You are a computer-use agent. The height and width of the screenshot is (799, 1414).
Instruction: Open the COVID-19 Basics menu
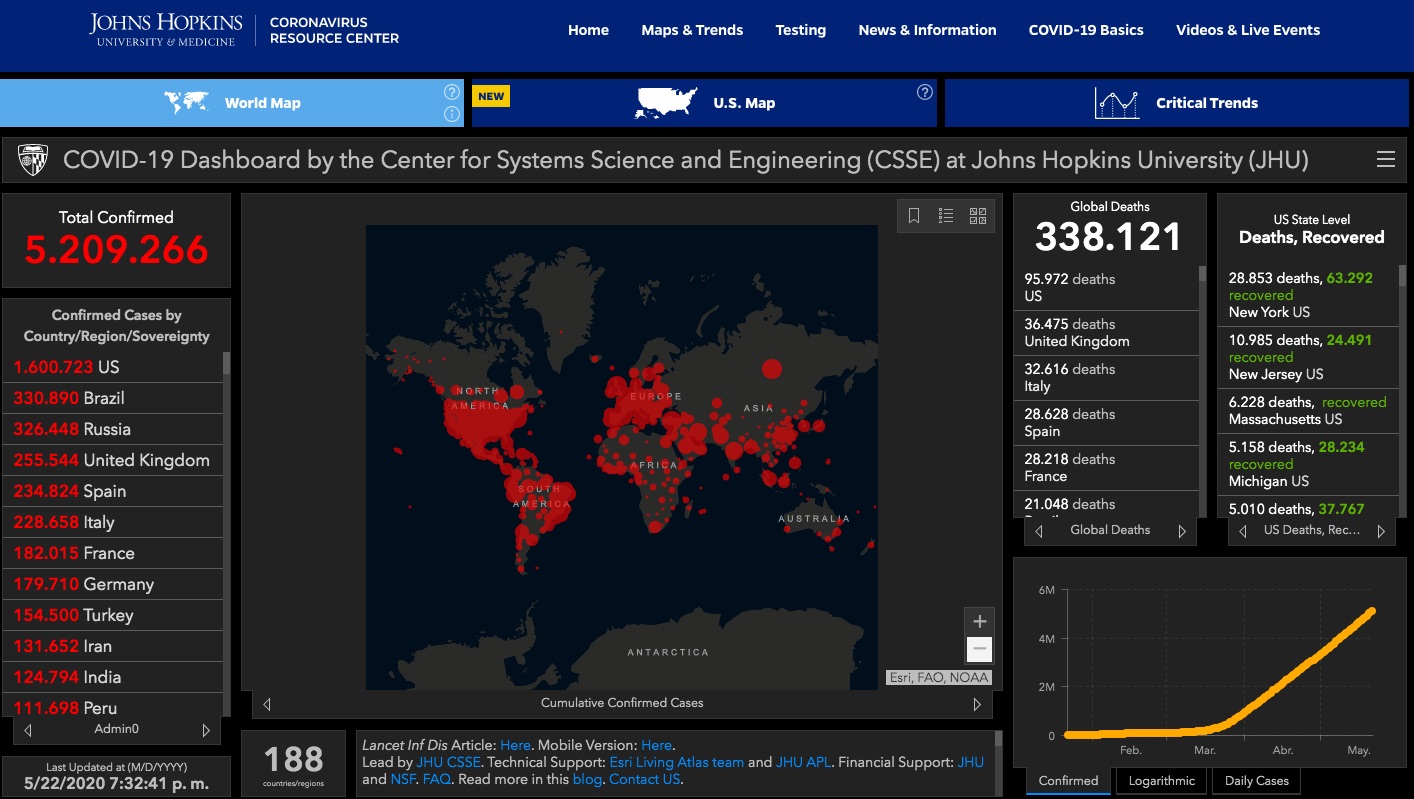pyautogui.click(x=1085, y=30)
